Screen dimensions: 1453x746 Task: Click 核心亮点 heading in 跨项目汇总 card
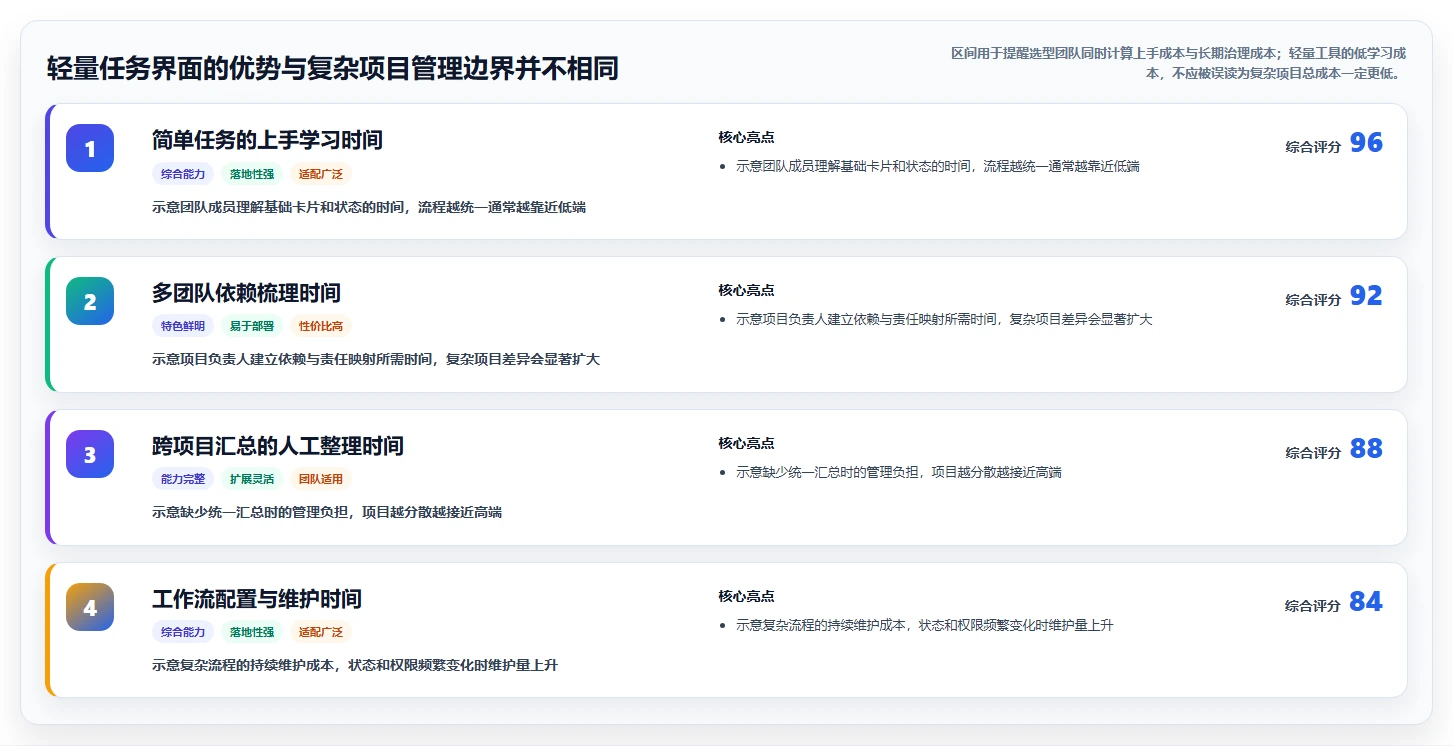coord(746,443)
